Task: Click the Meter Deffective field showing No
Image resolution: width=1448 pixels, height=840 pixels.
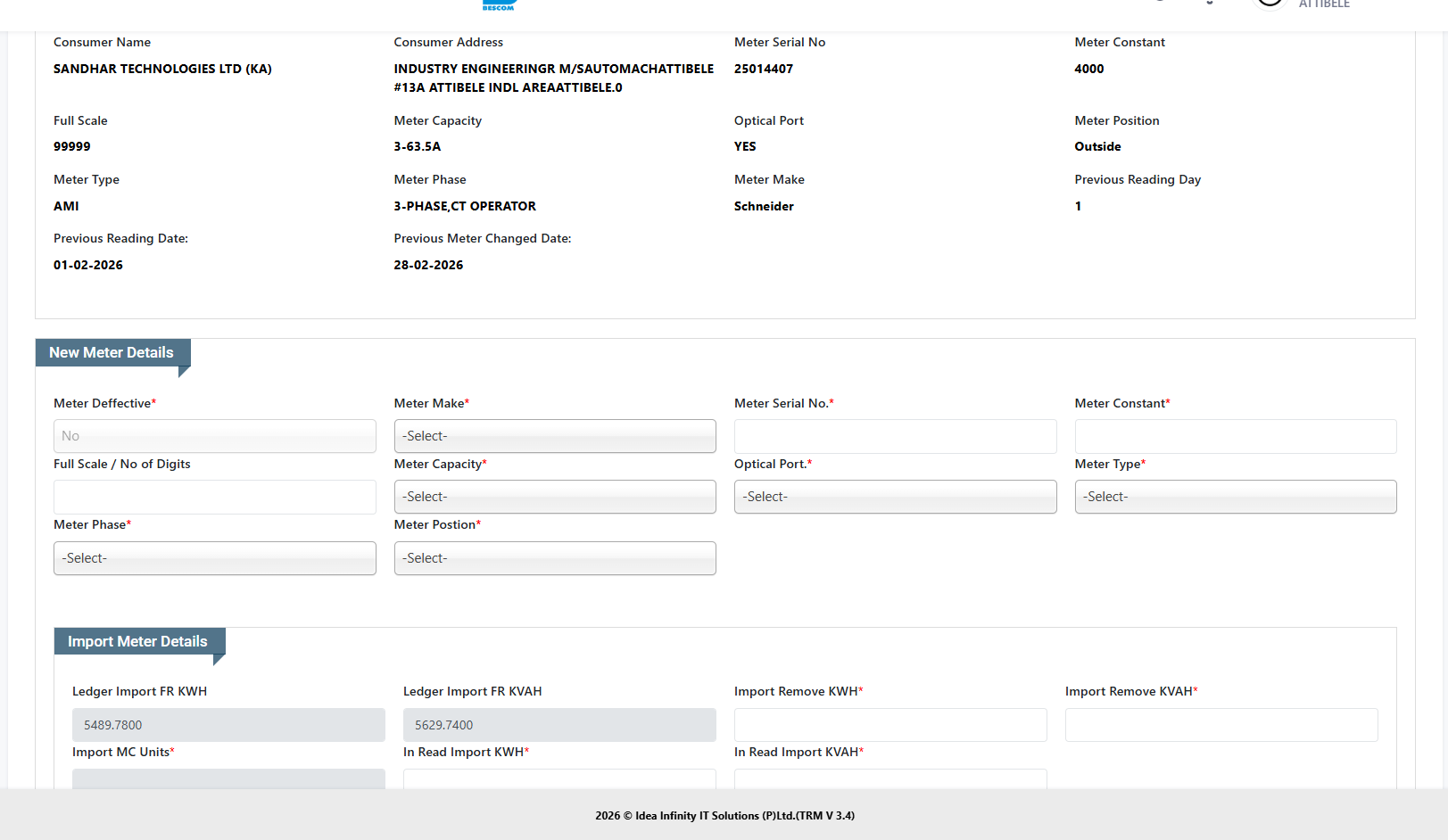Action: pos(214,436)
